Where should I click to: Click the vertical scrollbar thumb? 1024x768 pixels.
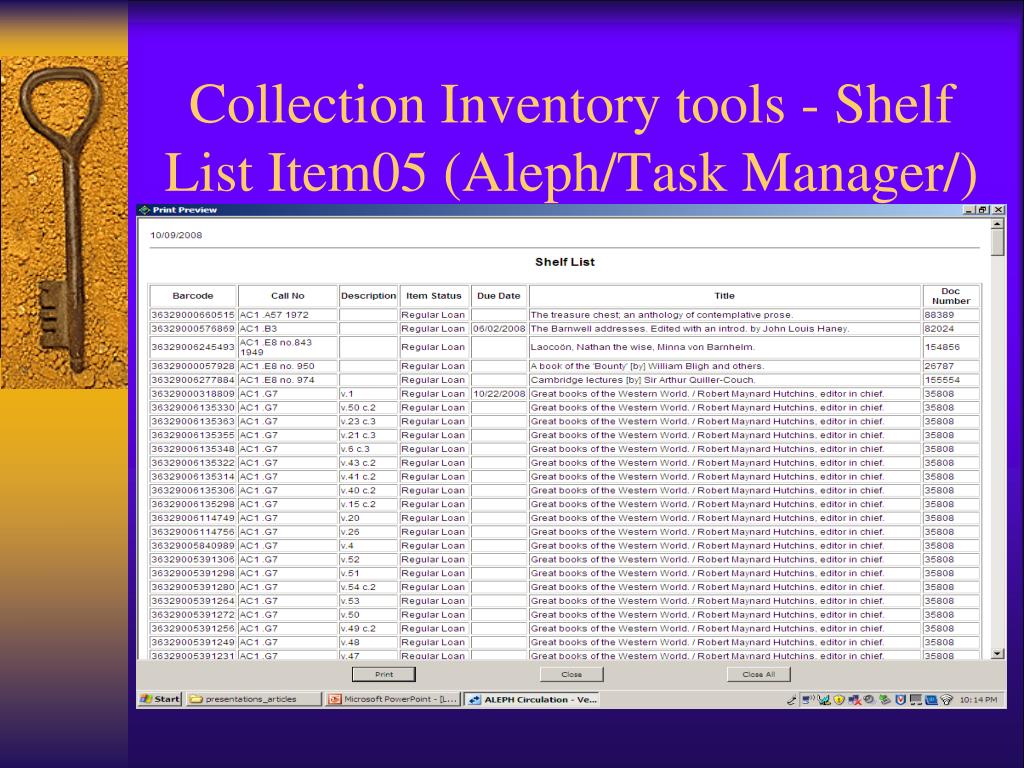tap(997, 242)
